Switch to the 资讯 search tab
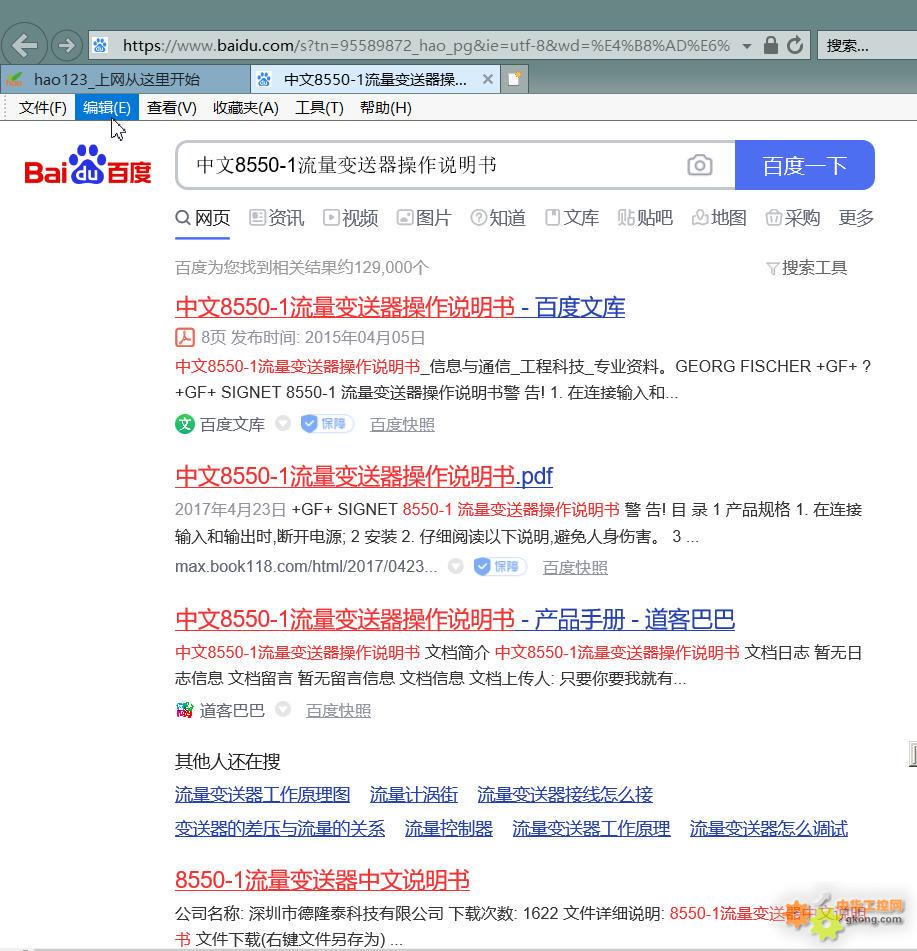Screen dimensions: 917x951 (277, 218)
